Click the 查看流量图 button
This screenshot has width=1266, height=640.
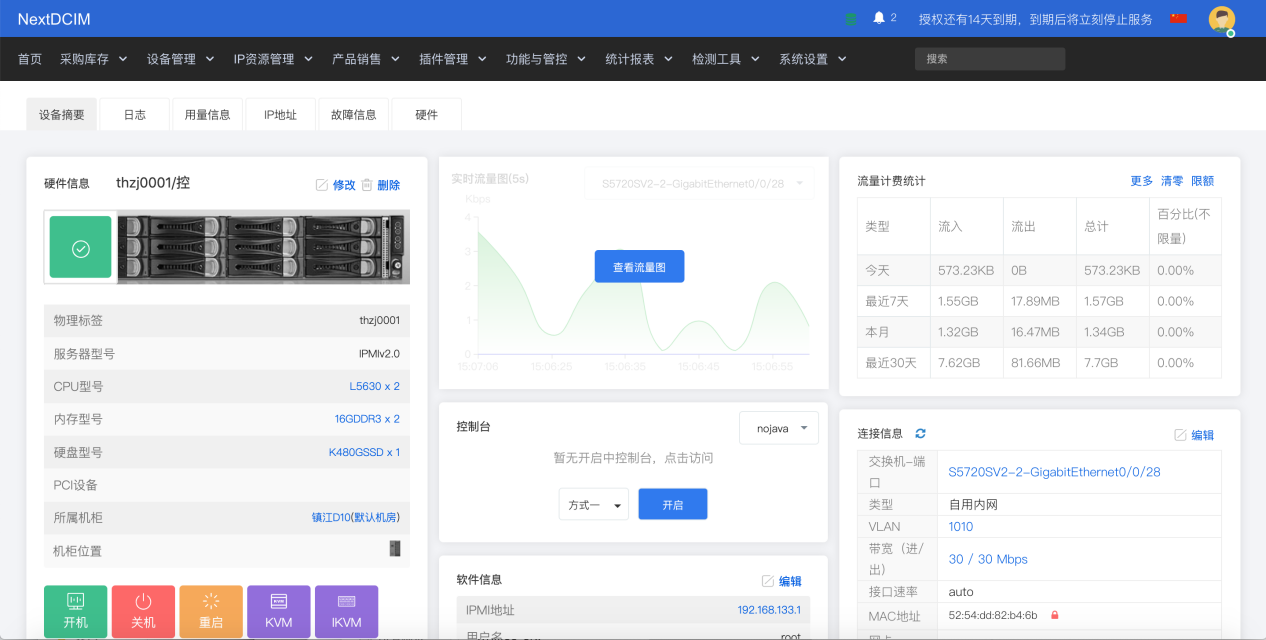click(x=639, y=267)
